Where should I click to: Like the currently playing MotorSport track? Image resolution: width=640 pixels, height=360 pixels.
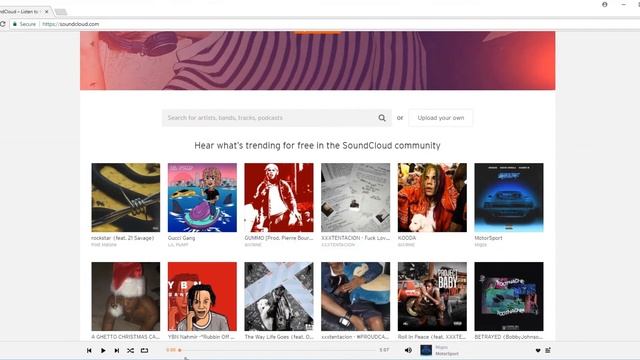pyautogui.click(x=538, y=350)
